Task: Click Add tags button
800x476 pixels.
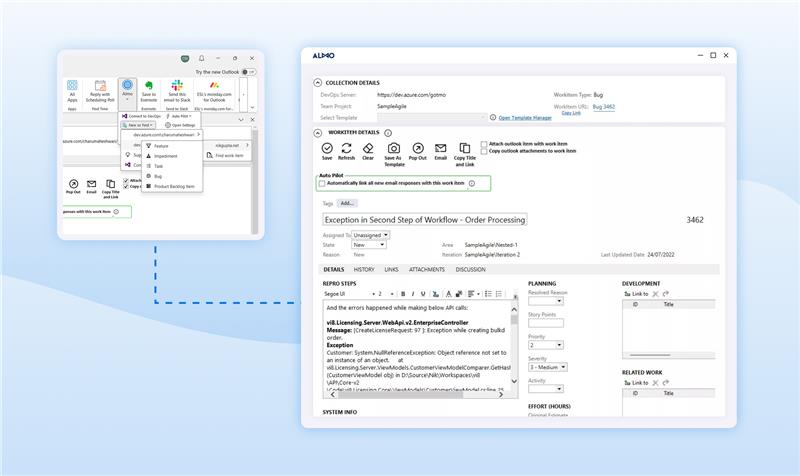Action: [347, 203]
